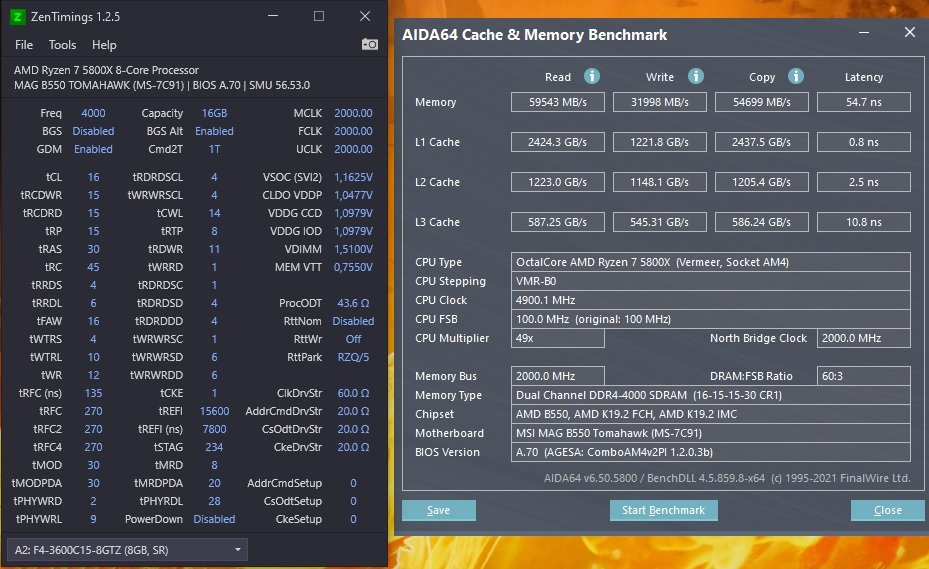Click the Chipset field AMD B550
This screenshot has width=929, height=569.
[x=710, y=414]
